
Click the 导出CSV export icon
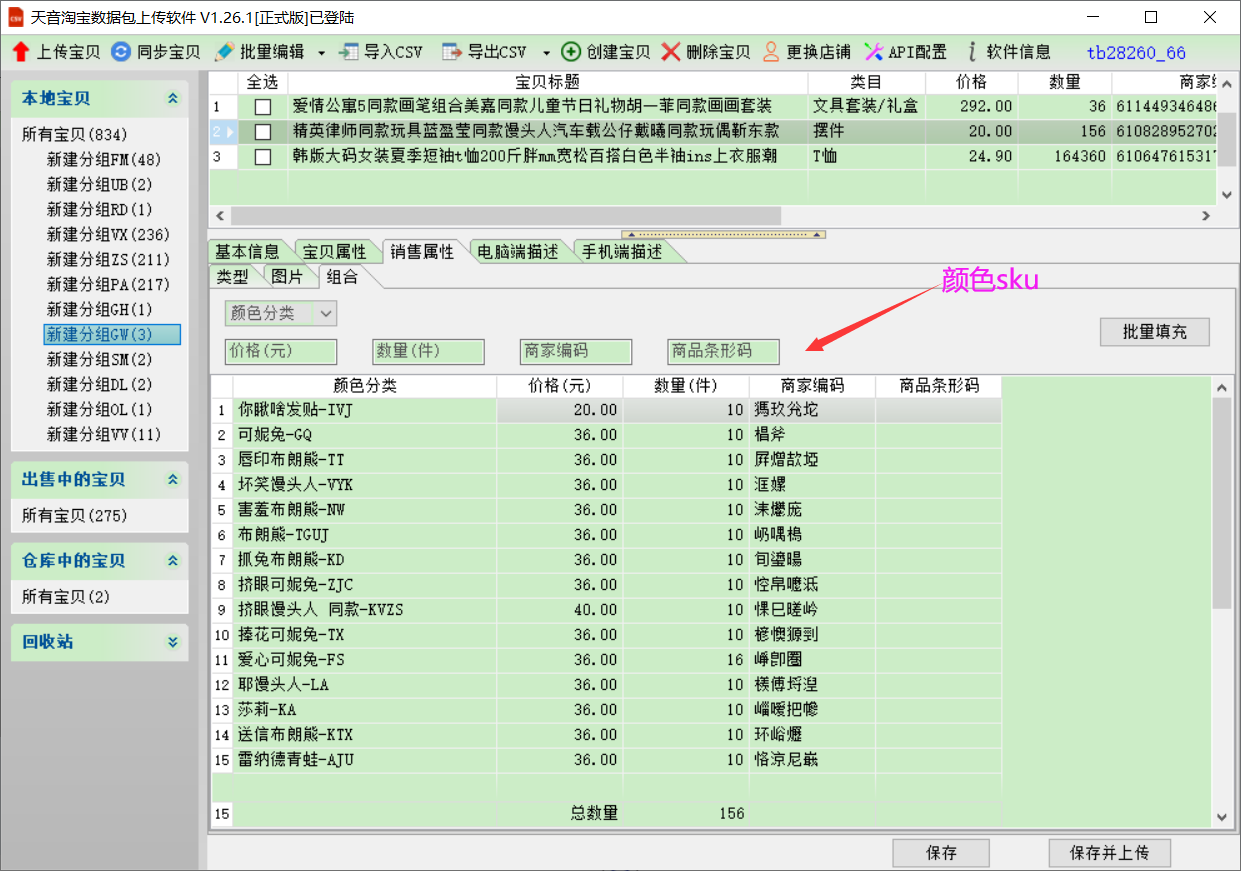point(452,52)
